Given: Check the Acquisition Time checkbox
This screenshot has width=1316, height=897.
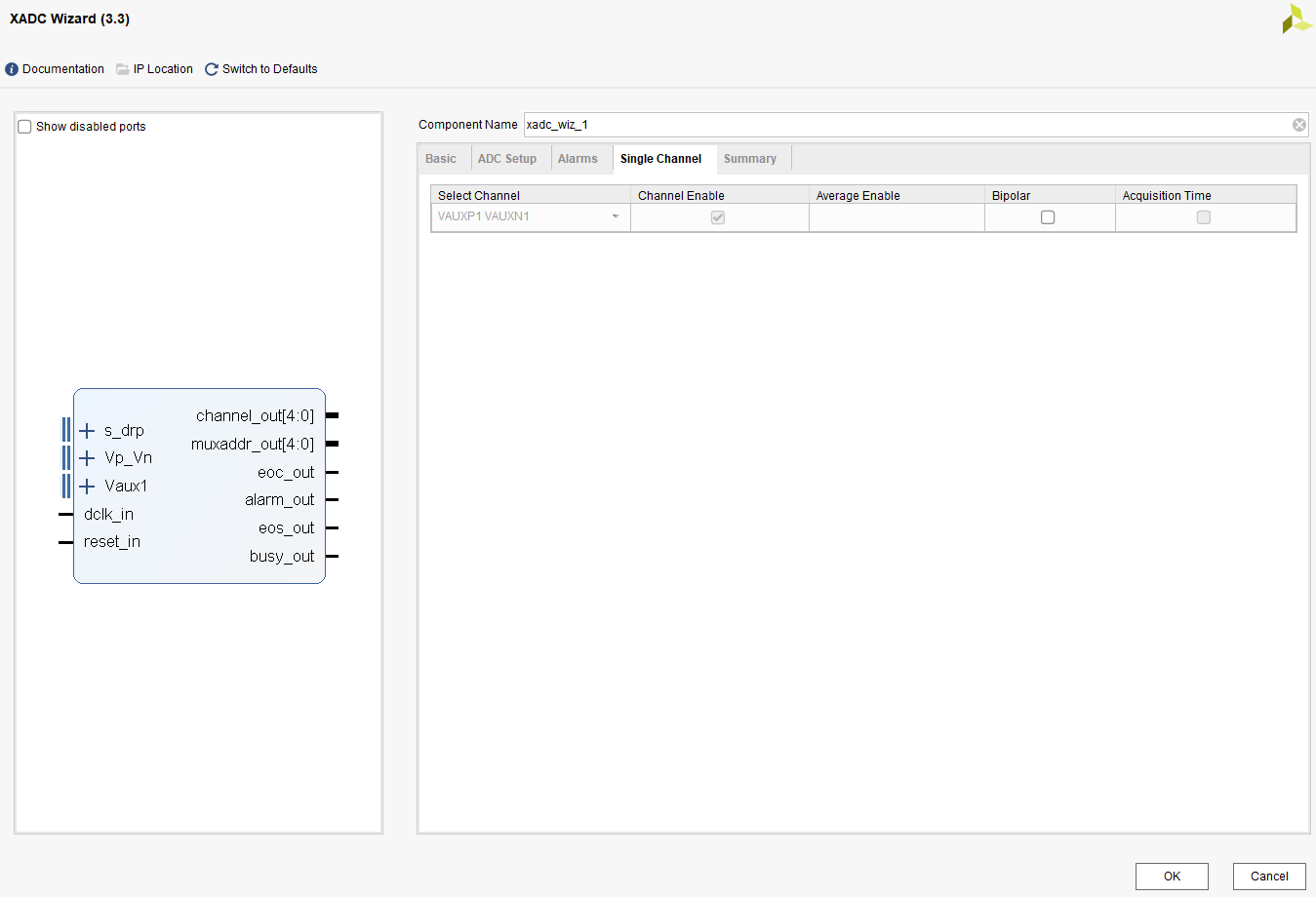Looking at the screenshot, I should point(1204,217).
